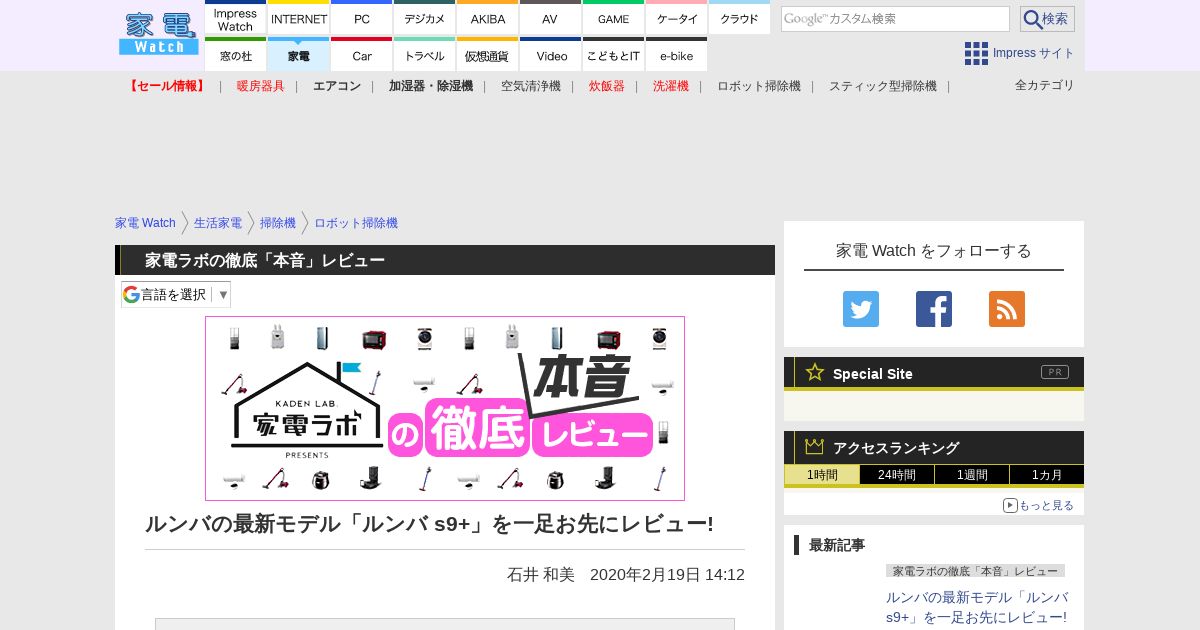The width and height of the screenshot is (1200, 630).
Task: Open the ケータイ site tab
Action: point(676,19)
